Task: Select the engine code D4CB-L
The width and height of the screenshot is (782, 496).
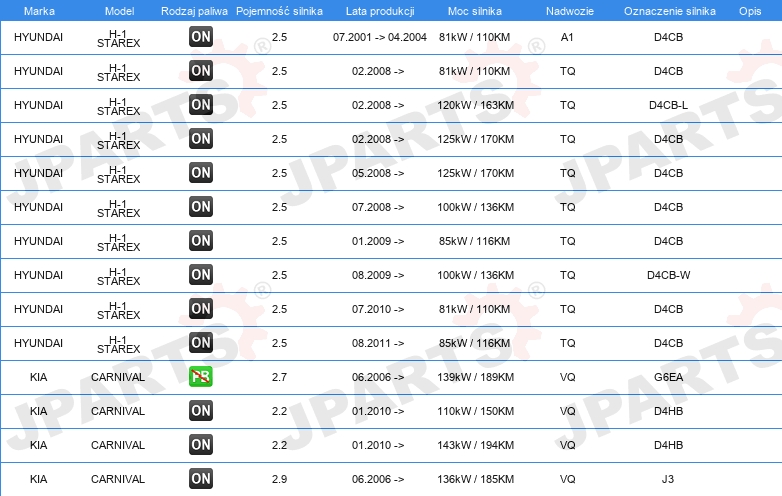Action: point(668,105)
